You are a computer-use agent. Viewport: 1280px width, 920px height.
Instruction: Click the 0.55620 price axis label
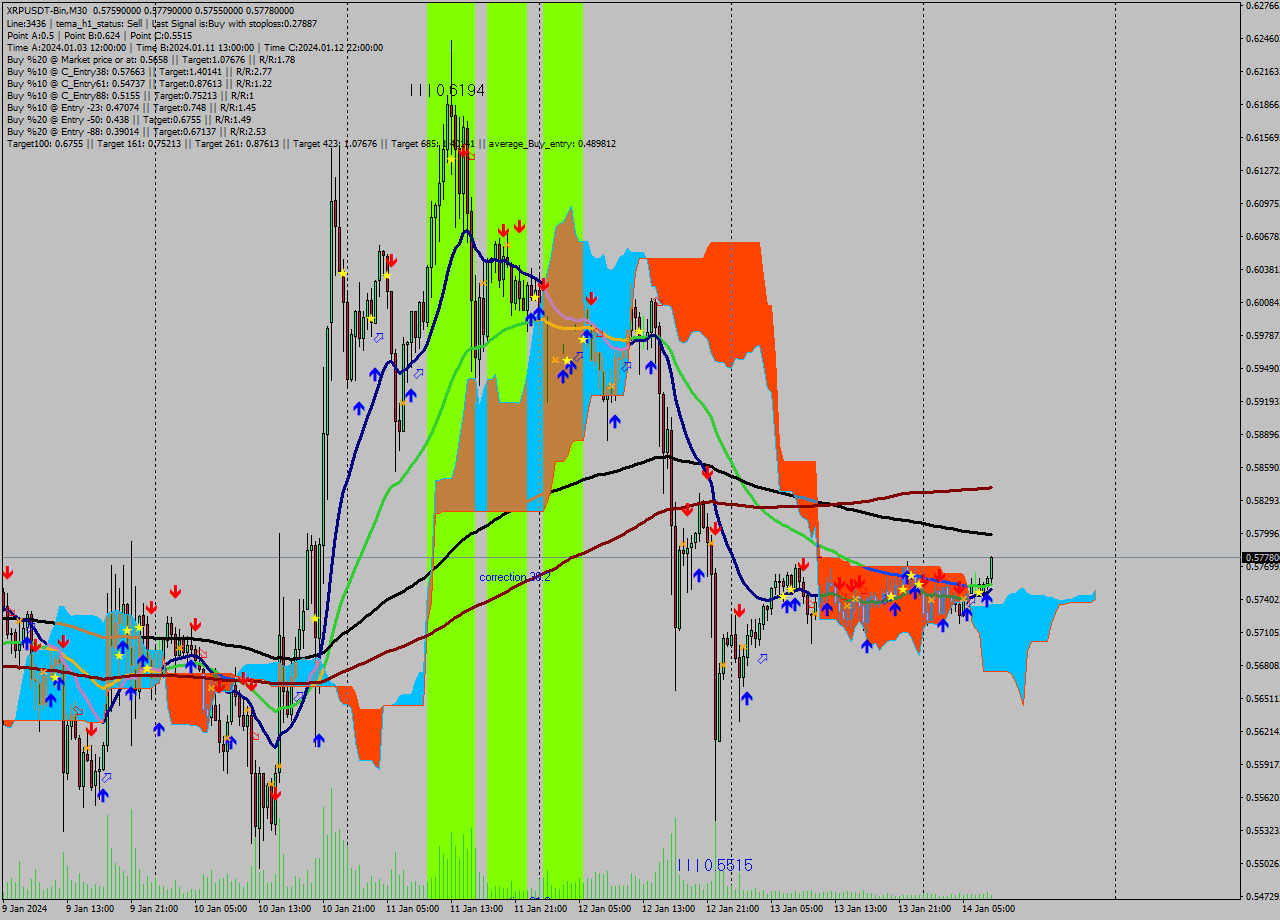tap(1262, 798)
